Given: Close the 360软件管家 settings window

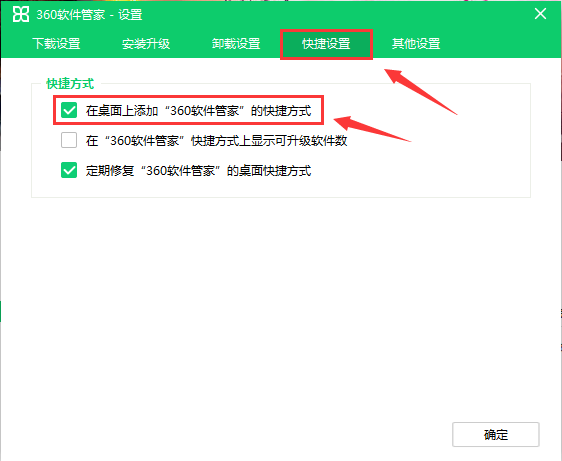Looking at the screenshot, I should 540,14.
